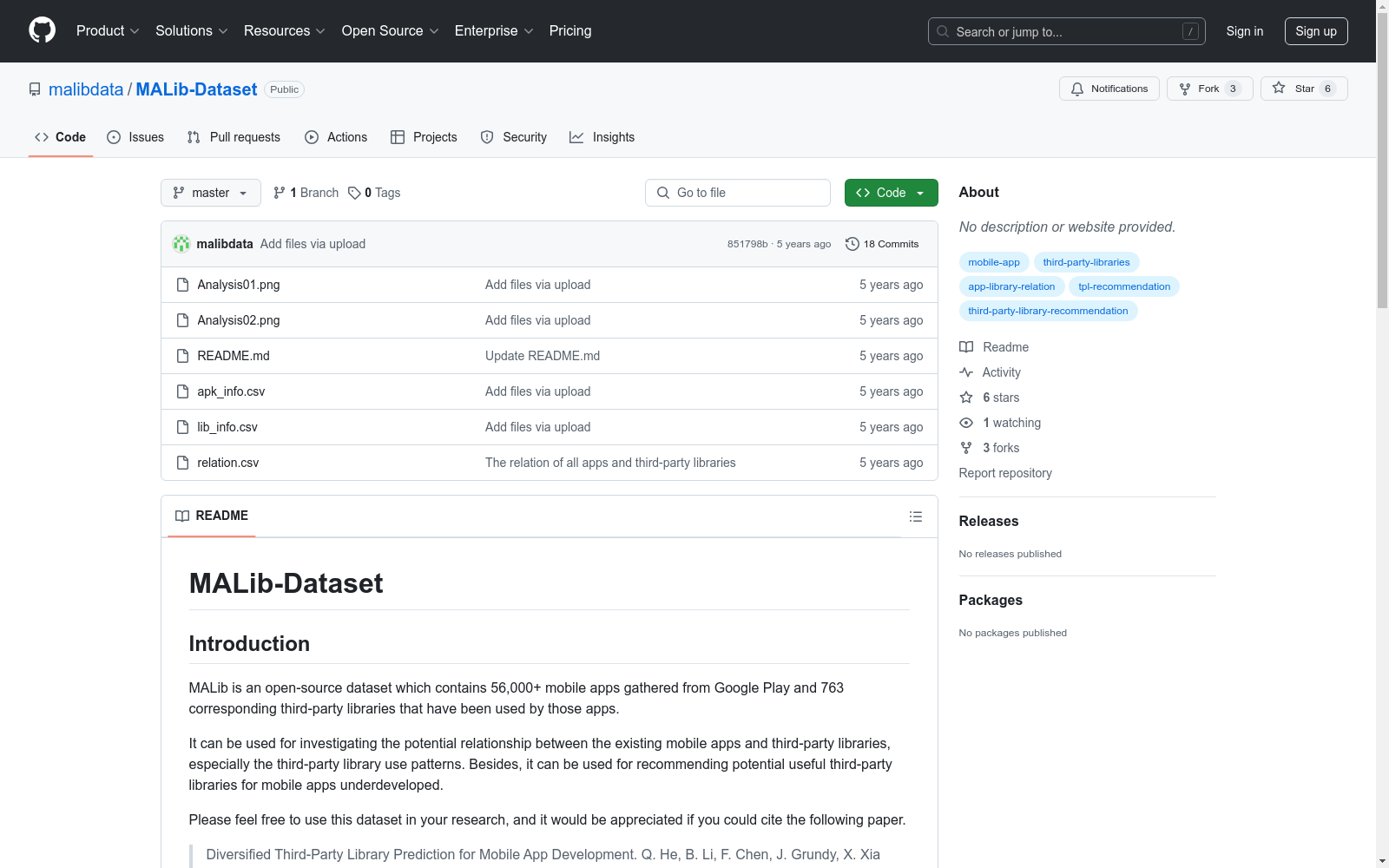
Task: View the 18 Commits history
Action: click(882, 244)
